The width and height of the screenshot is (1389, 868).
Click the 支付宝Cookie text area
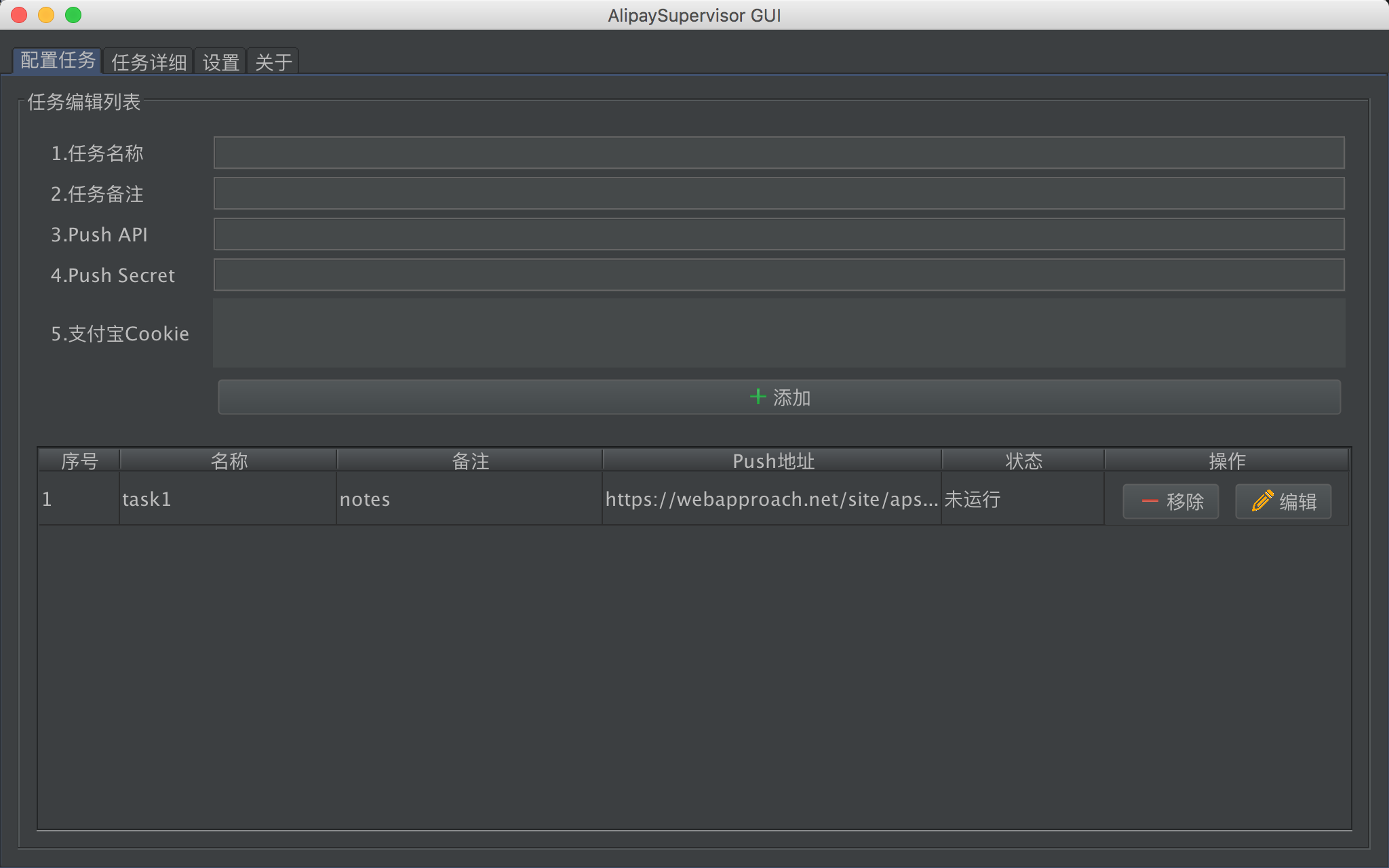click(x=779, y=333)
